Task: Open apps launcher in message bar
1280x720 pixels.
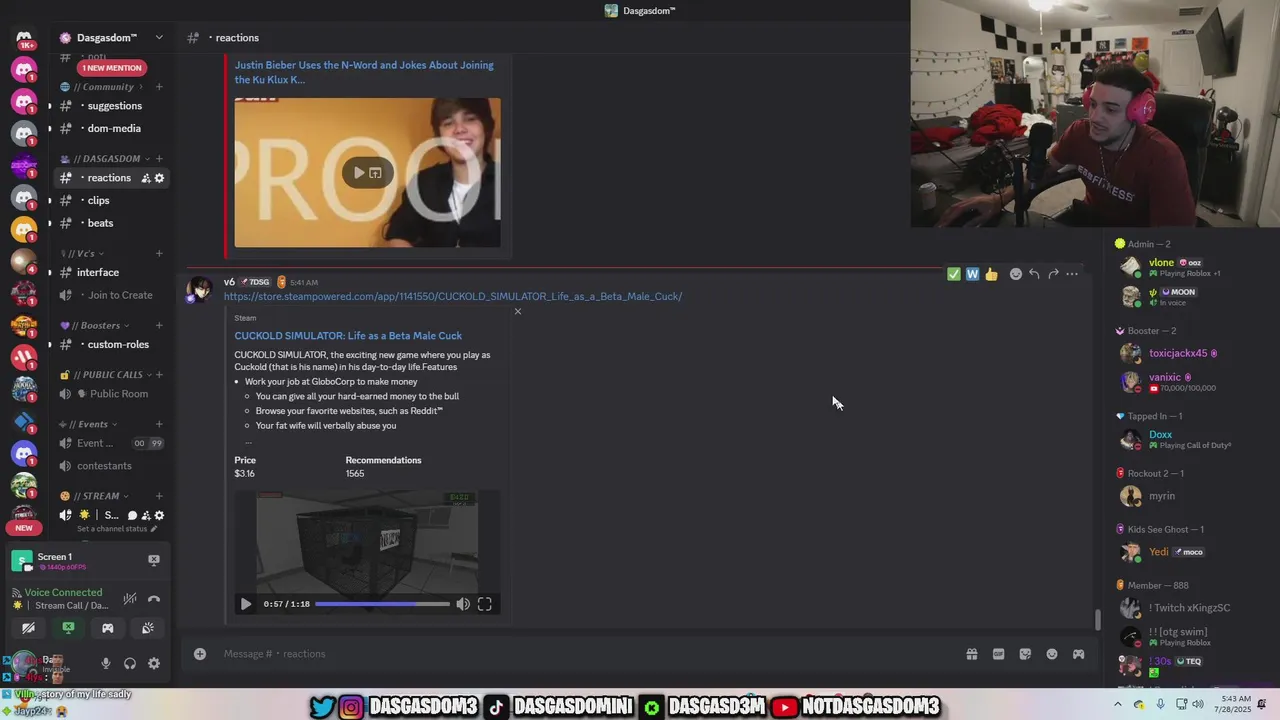Action: [1078, 654]
